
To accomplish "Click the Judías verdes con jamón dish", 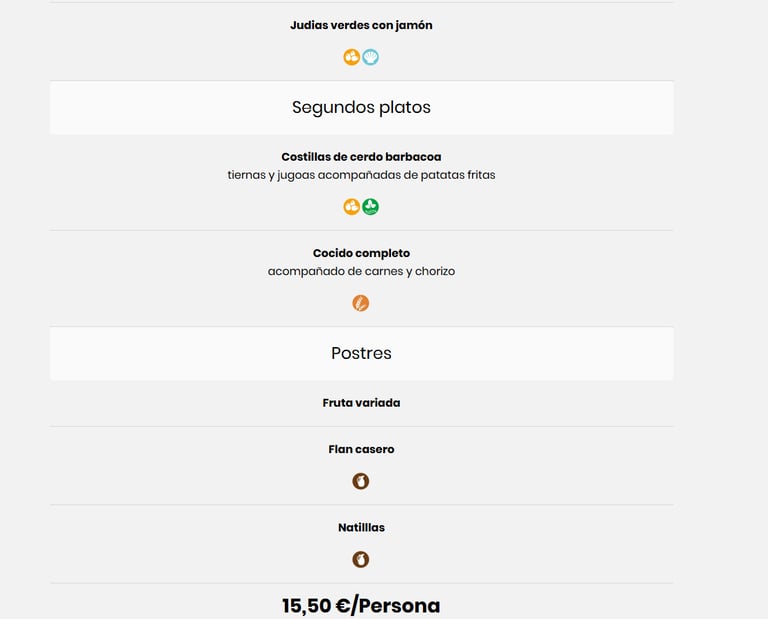I will click(361, 25).
